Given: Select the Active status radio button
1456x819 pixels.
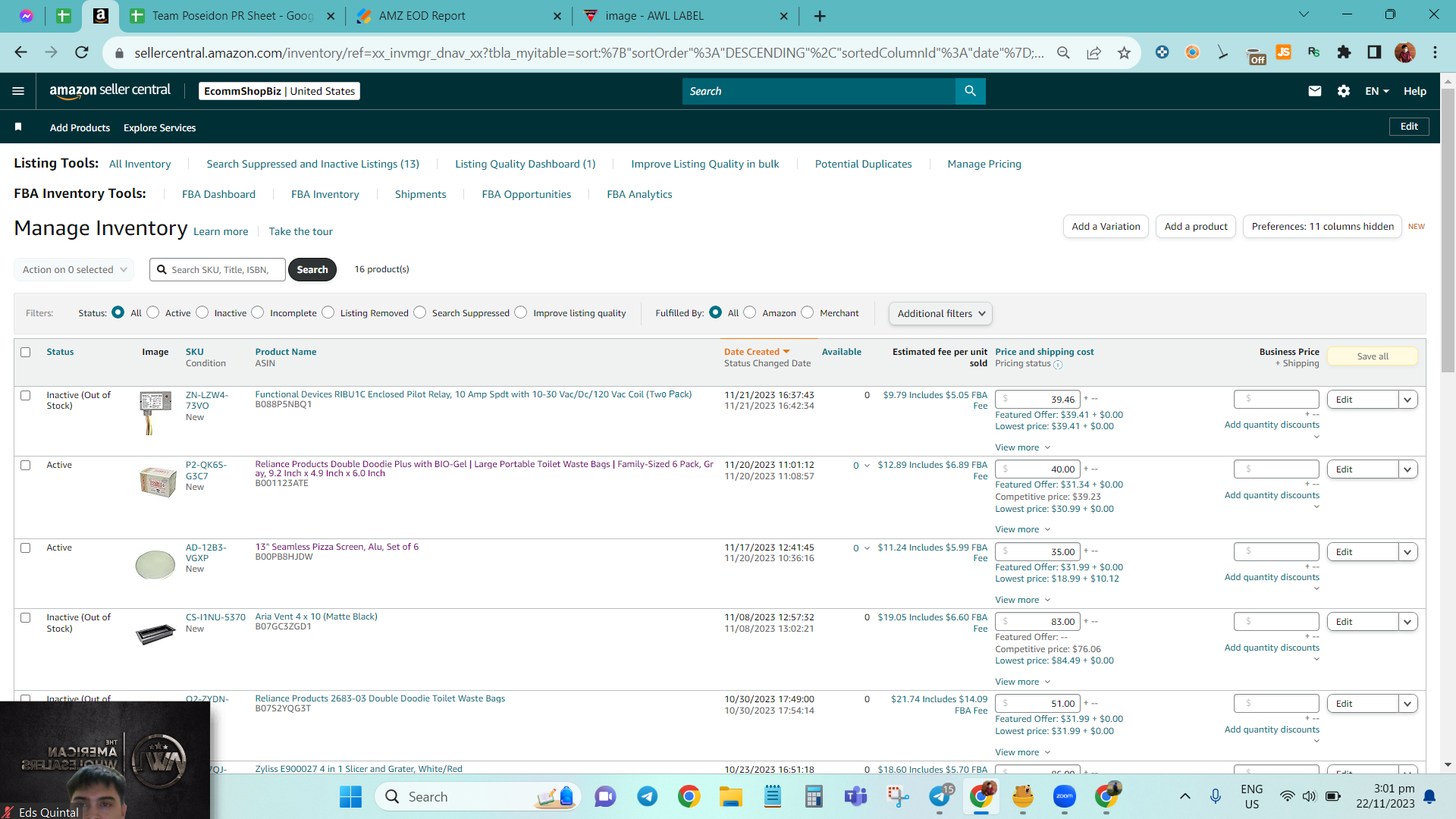Looking at the screenshot, I should coord(153,312).
